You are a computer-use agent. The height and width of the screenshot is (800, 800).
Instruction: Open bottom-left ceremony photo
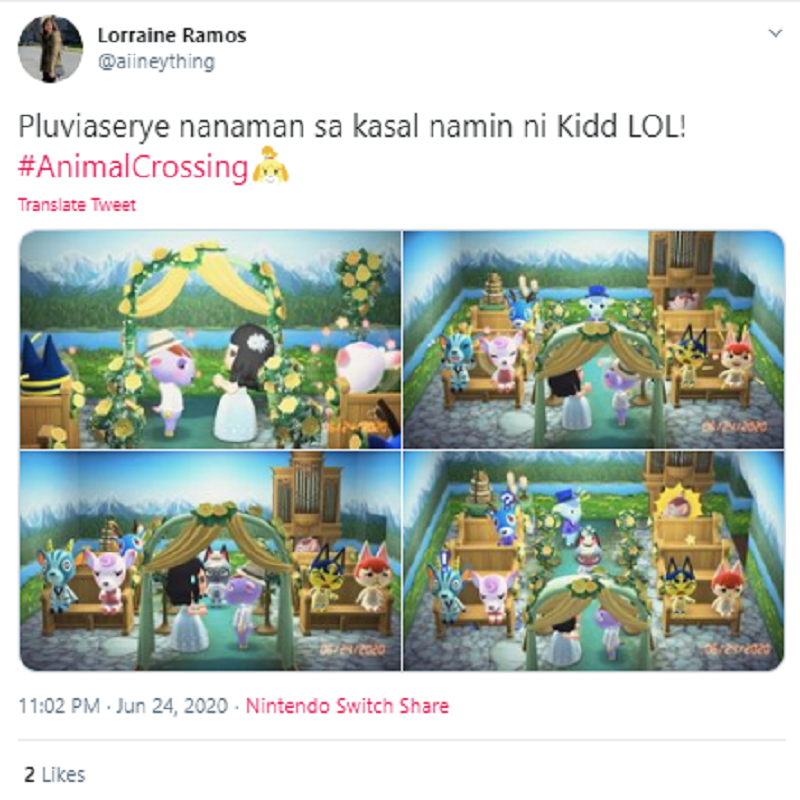tap(210, 561)
